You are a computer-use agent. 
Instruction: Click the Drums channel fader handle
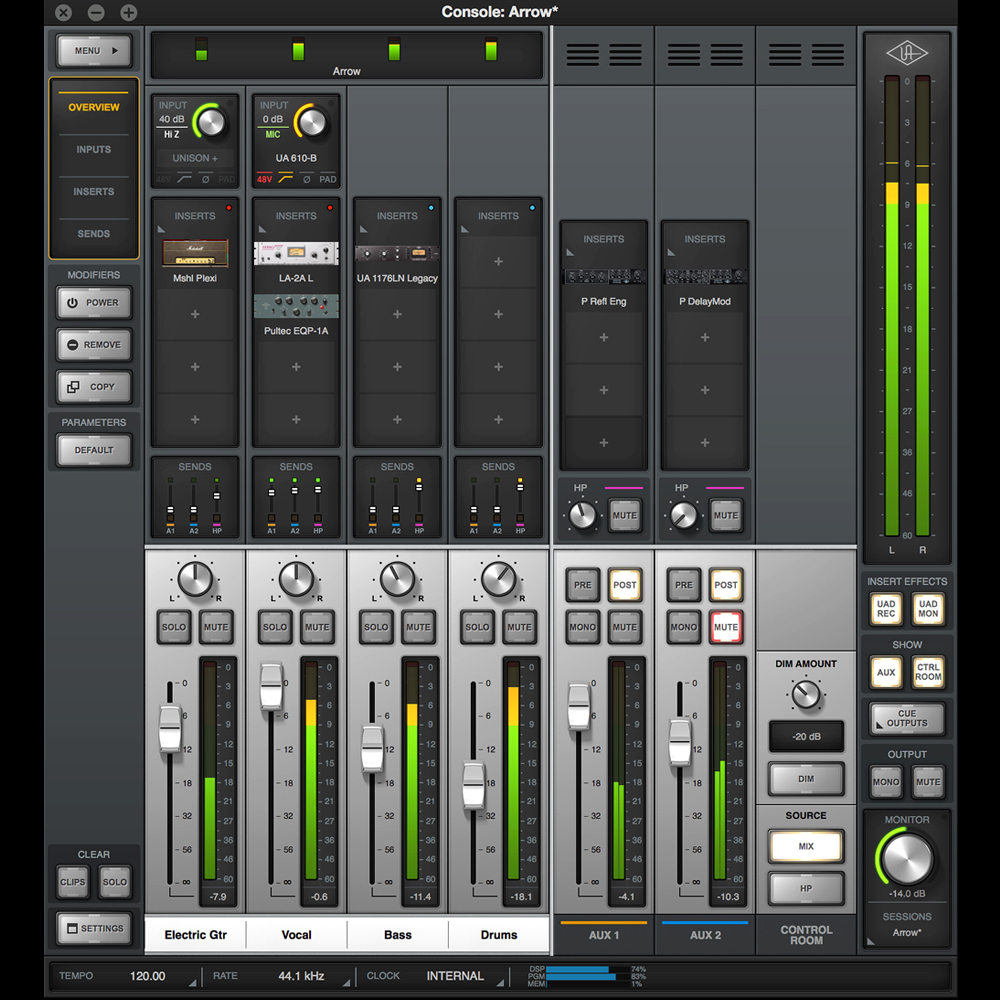pyautogui.click(x=474, y=786)
